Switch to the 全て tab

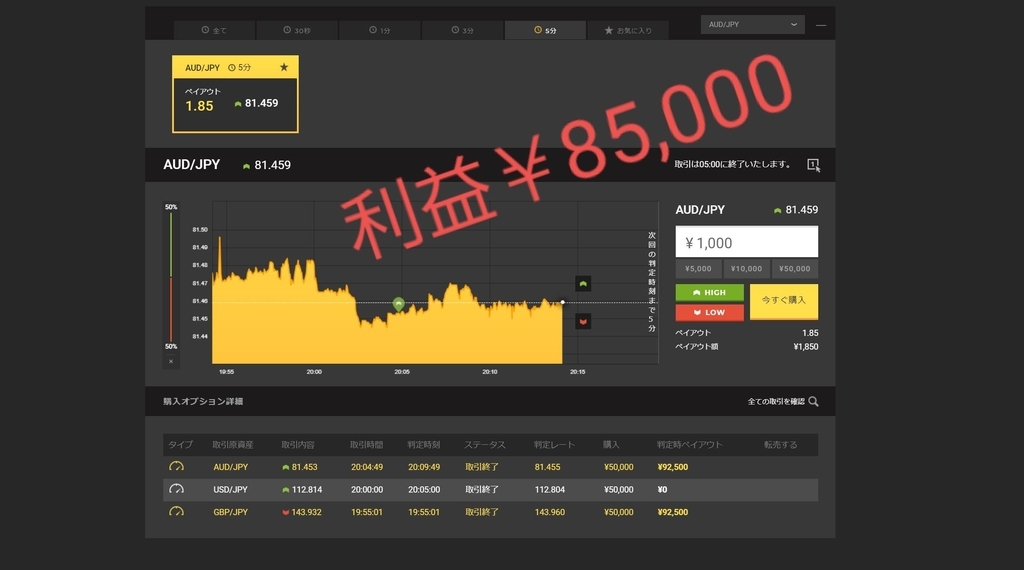point(214,30)
